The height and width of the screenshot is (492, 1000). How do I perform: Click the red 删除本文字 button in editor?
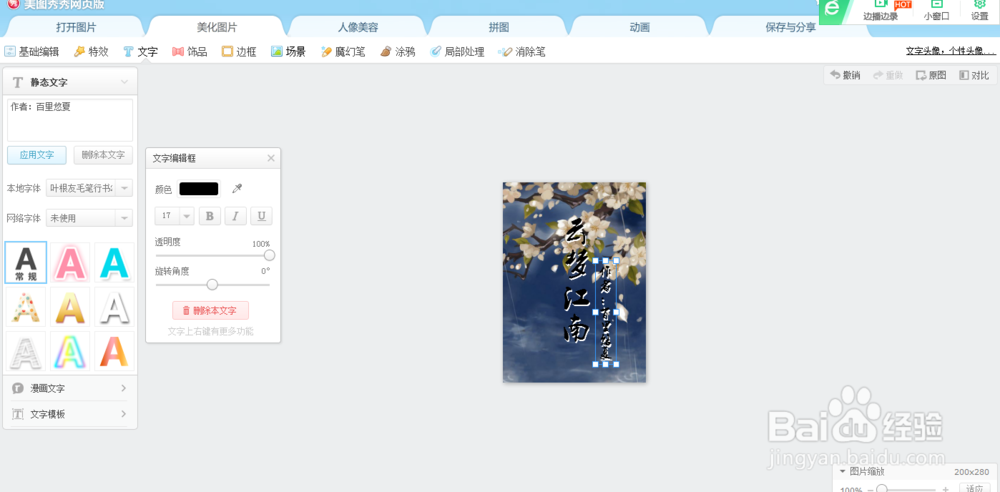point(210,311)
